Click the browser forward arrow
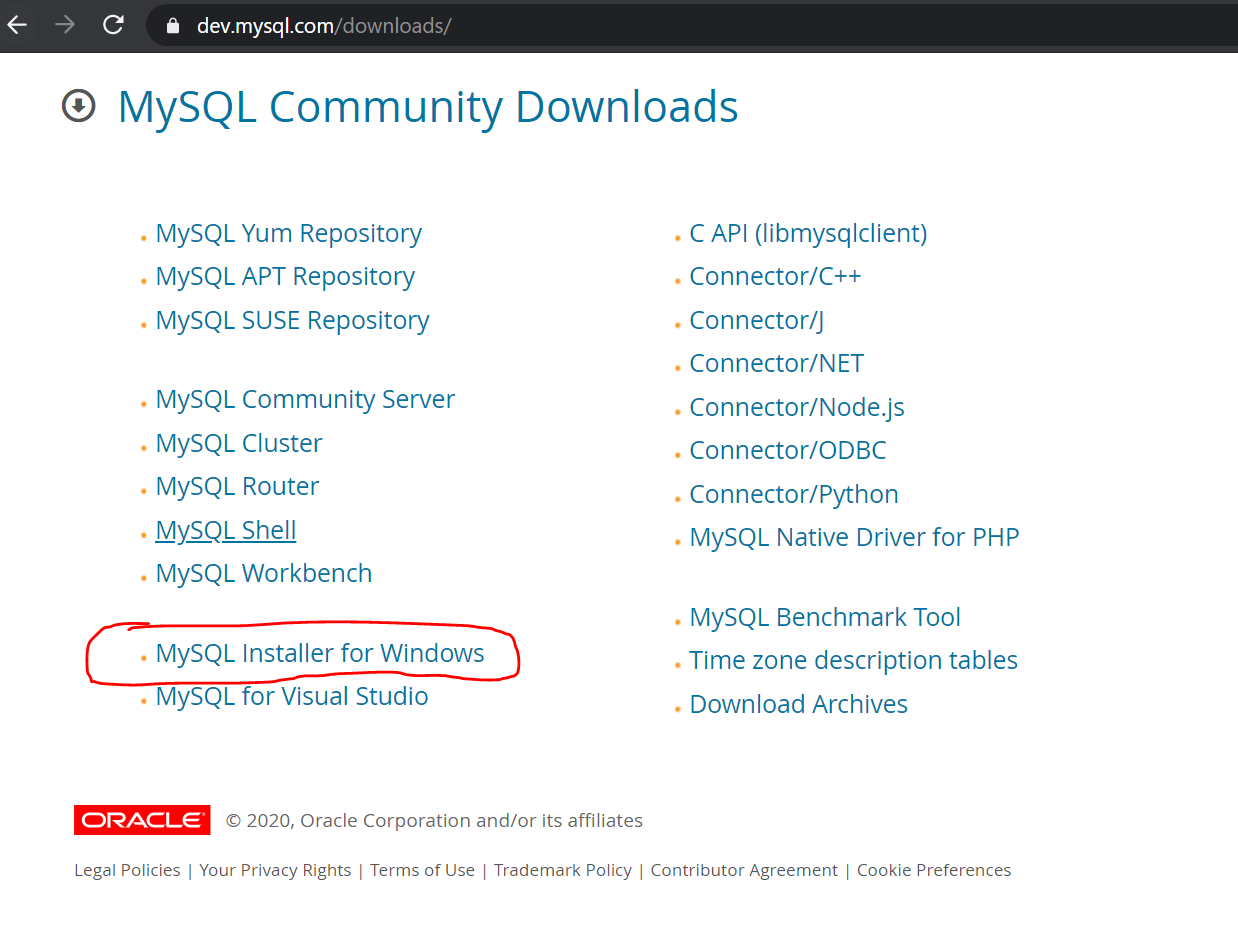1238x928 pixels. tap(65, 25)
